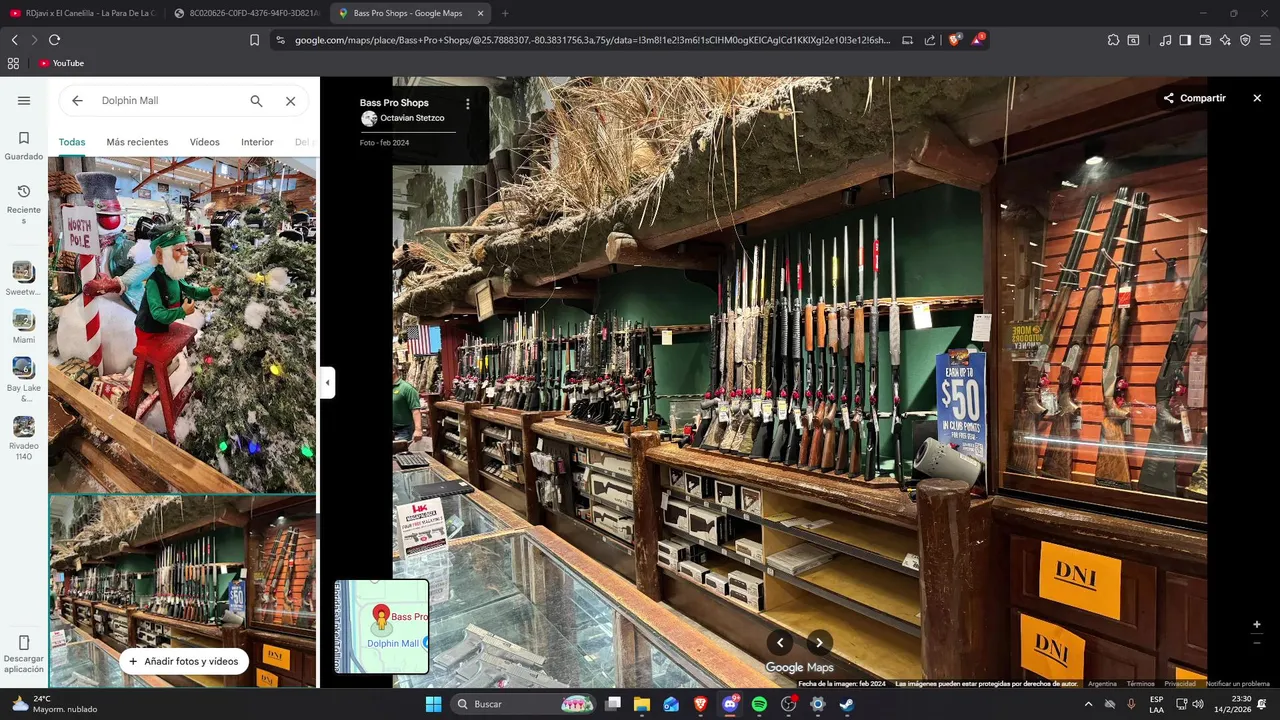Clear the Dolphin Mall search text
The image size is (1280, 720).
pyautogui.click(x=290, y=101)
